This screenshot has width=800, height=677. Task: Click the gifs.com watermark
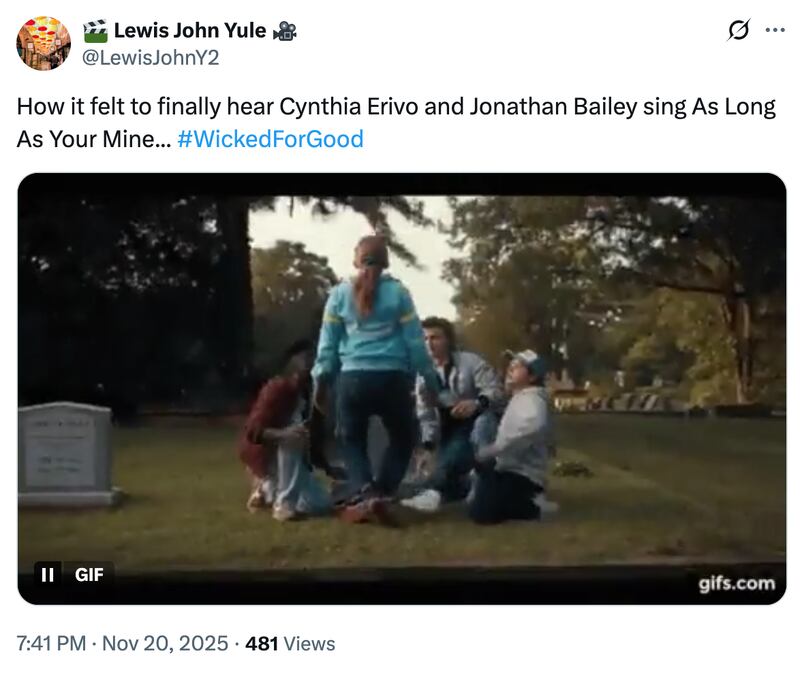[736, 583]
